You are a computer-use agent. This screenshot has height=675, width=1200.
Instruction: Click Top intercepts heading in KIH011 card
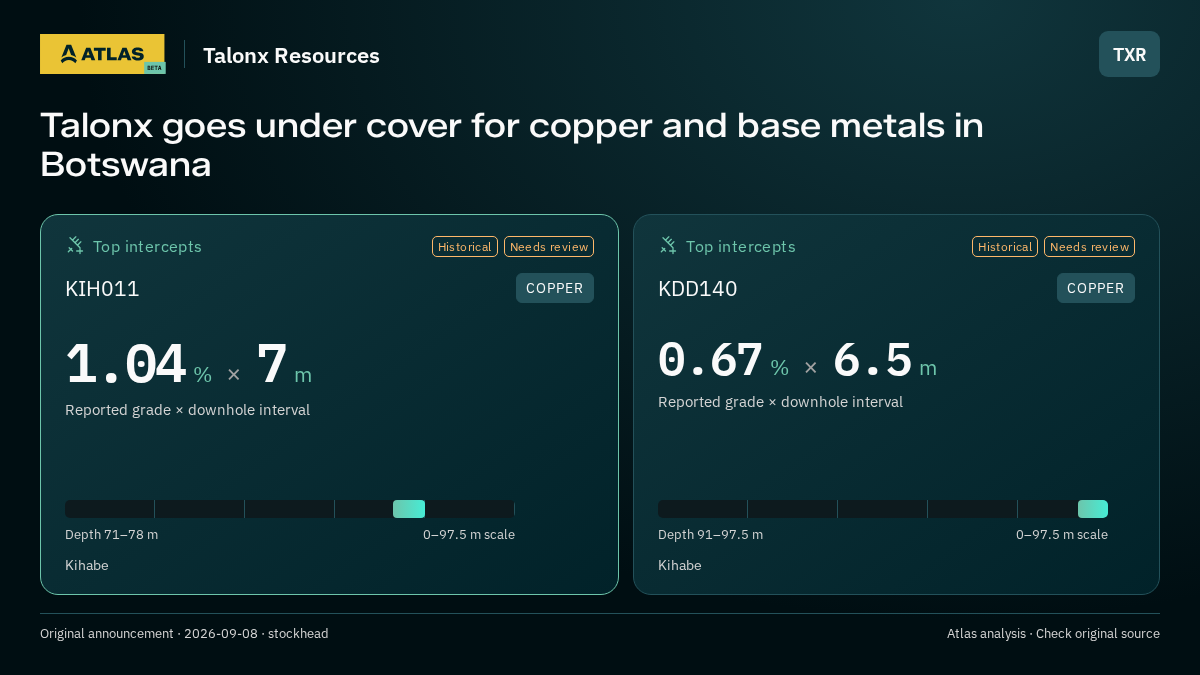(148, 246)
